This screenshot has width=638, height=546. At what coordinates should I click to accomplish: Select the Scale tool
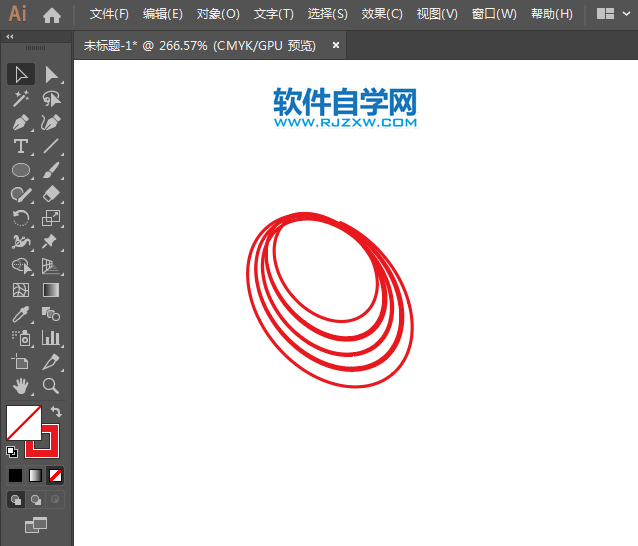51,218
